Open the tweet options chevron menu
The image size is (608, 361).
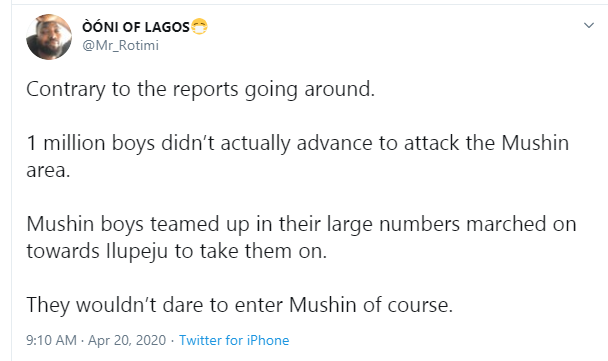(x=589, y=26)
